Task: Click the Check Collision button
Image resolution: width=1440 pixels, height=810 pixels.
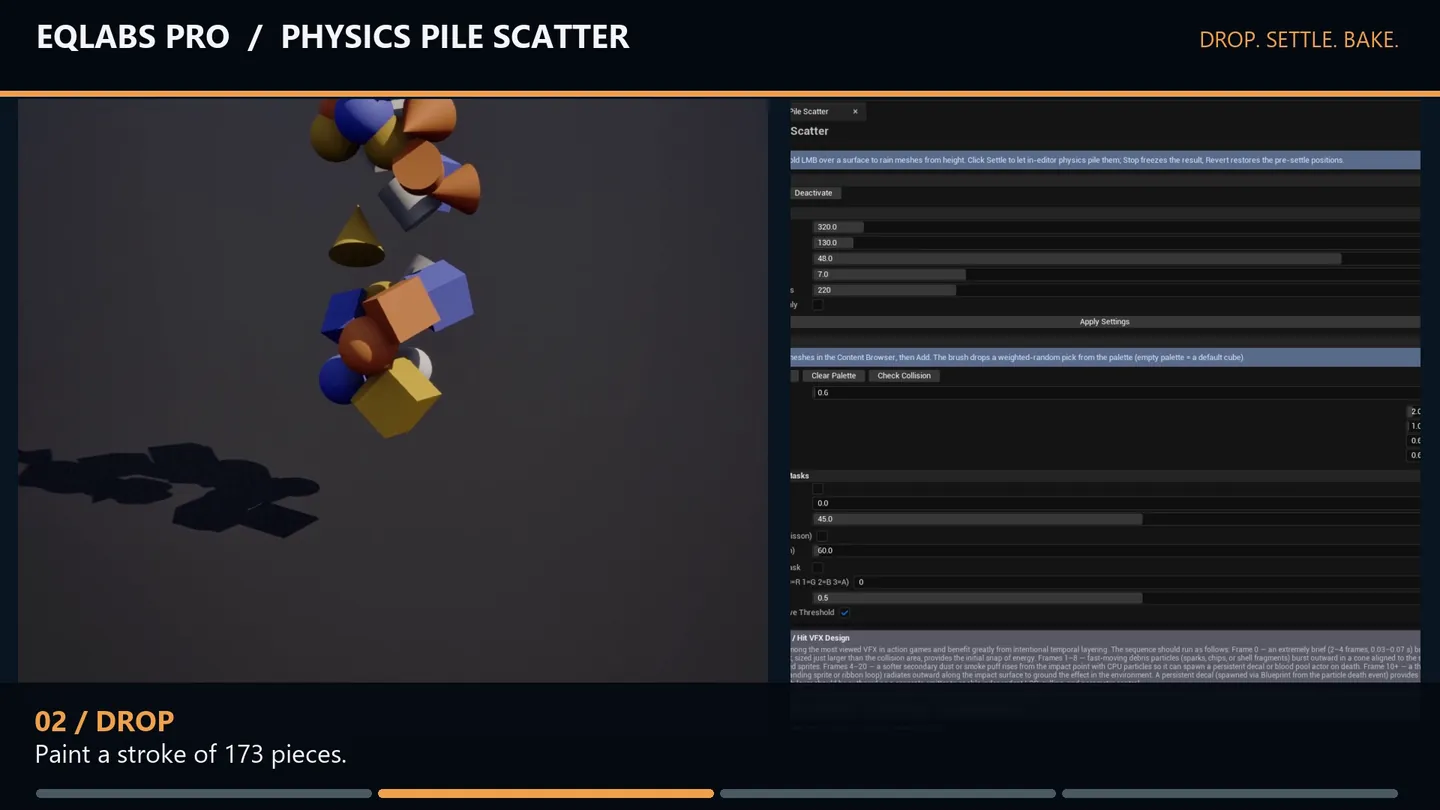Action: pos(904,376)
